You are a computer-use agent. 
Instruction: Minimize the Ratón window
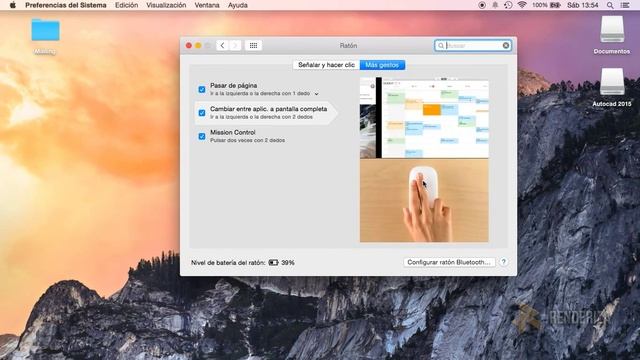pyautogui.click(x=198, y=45)
